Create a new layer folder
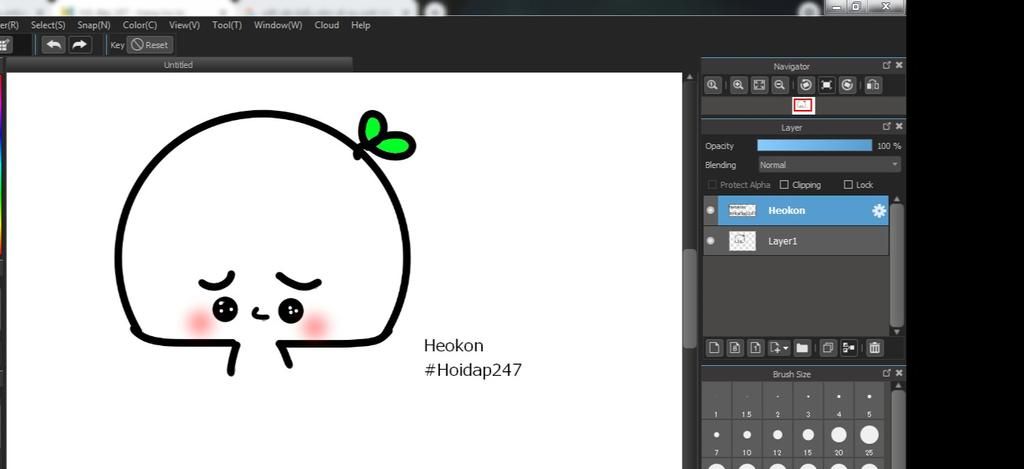Image resolution: width=1024 pixels, height=469 pixels. coord(802,348)
